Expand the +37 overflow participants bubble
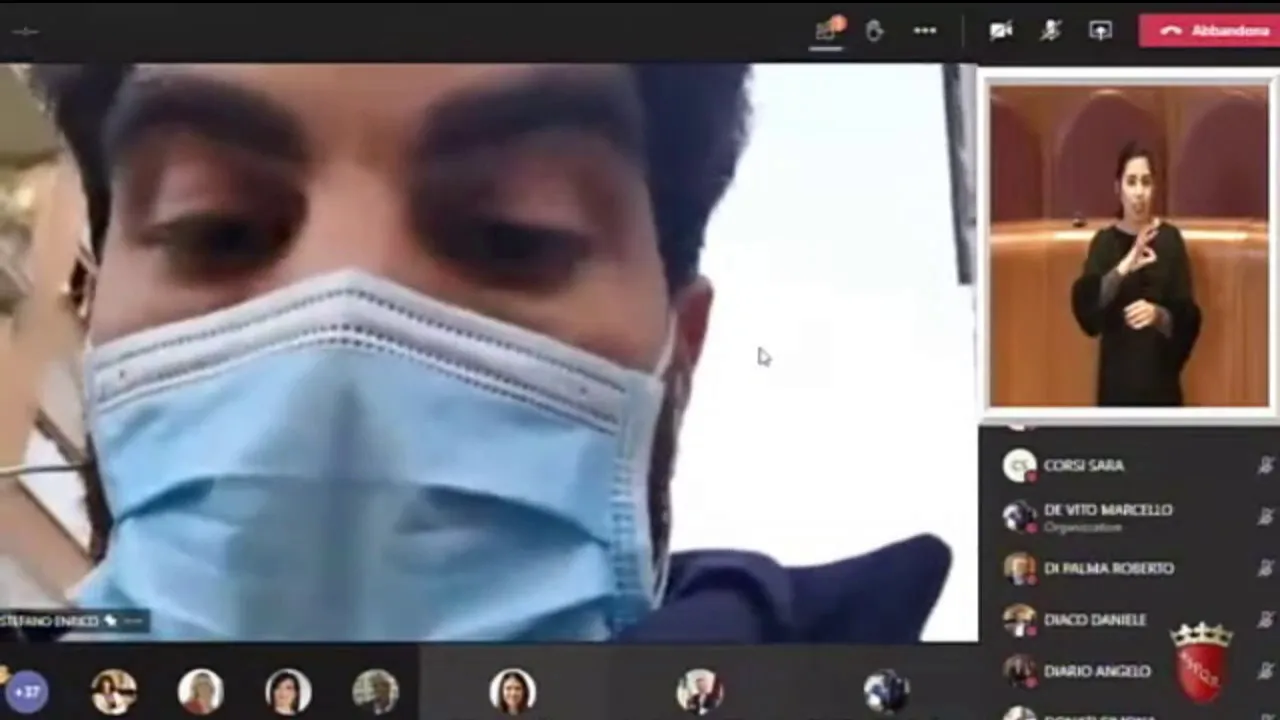Viewport: 1280px width, 720px height. tap(27, 691)
